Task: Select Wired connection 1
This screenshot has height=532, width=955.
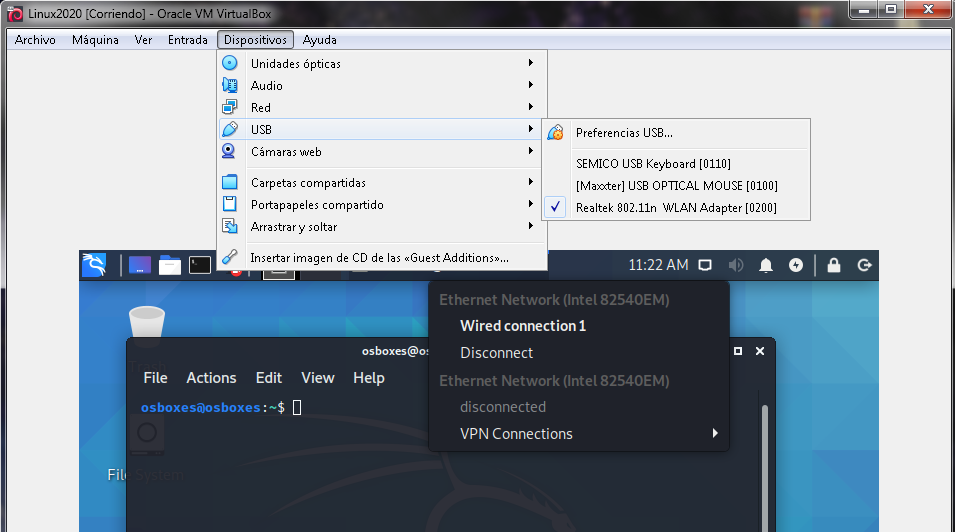Action: pyautogui.click(x=523, y=325)
